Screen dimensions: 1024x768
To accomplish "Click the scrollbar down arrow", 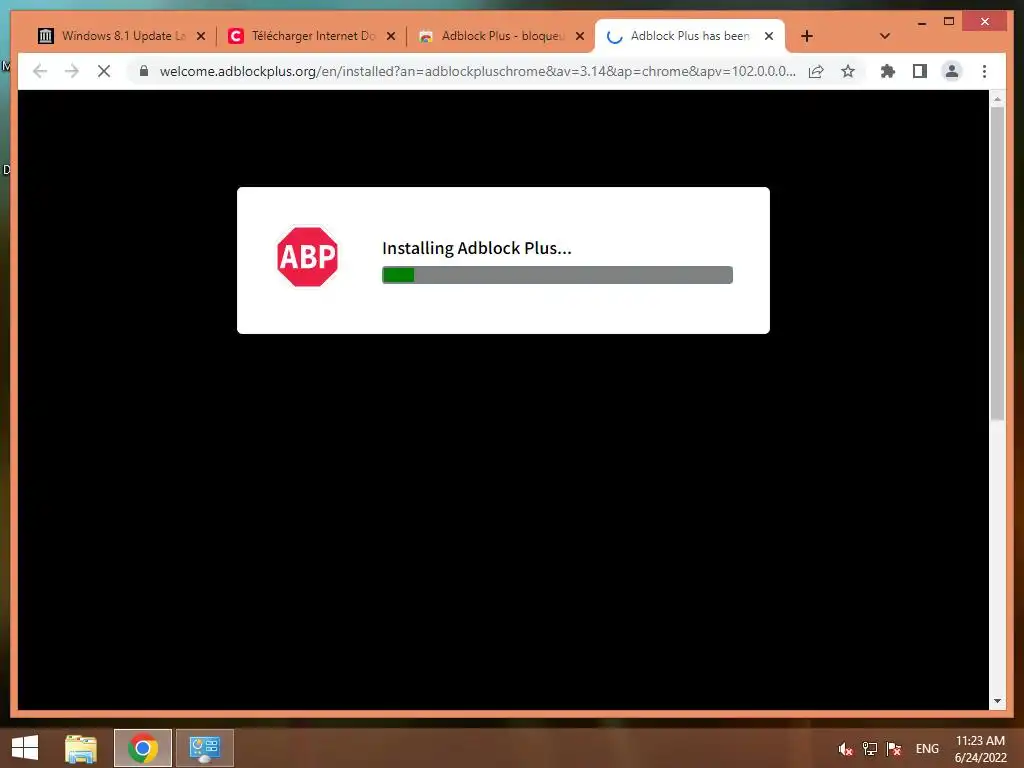I will [997, 701].
